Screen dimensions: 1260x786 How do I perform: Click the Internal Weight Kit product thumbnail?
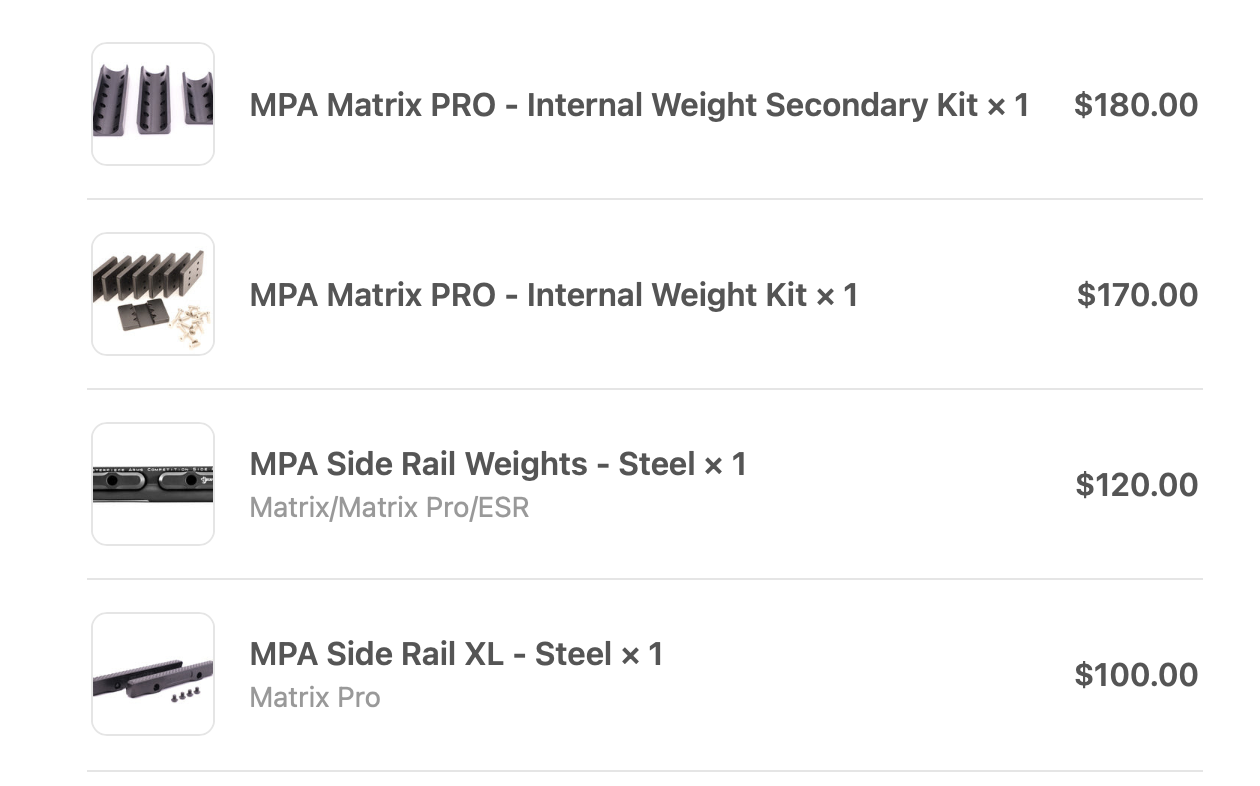tap(153, 294)
